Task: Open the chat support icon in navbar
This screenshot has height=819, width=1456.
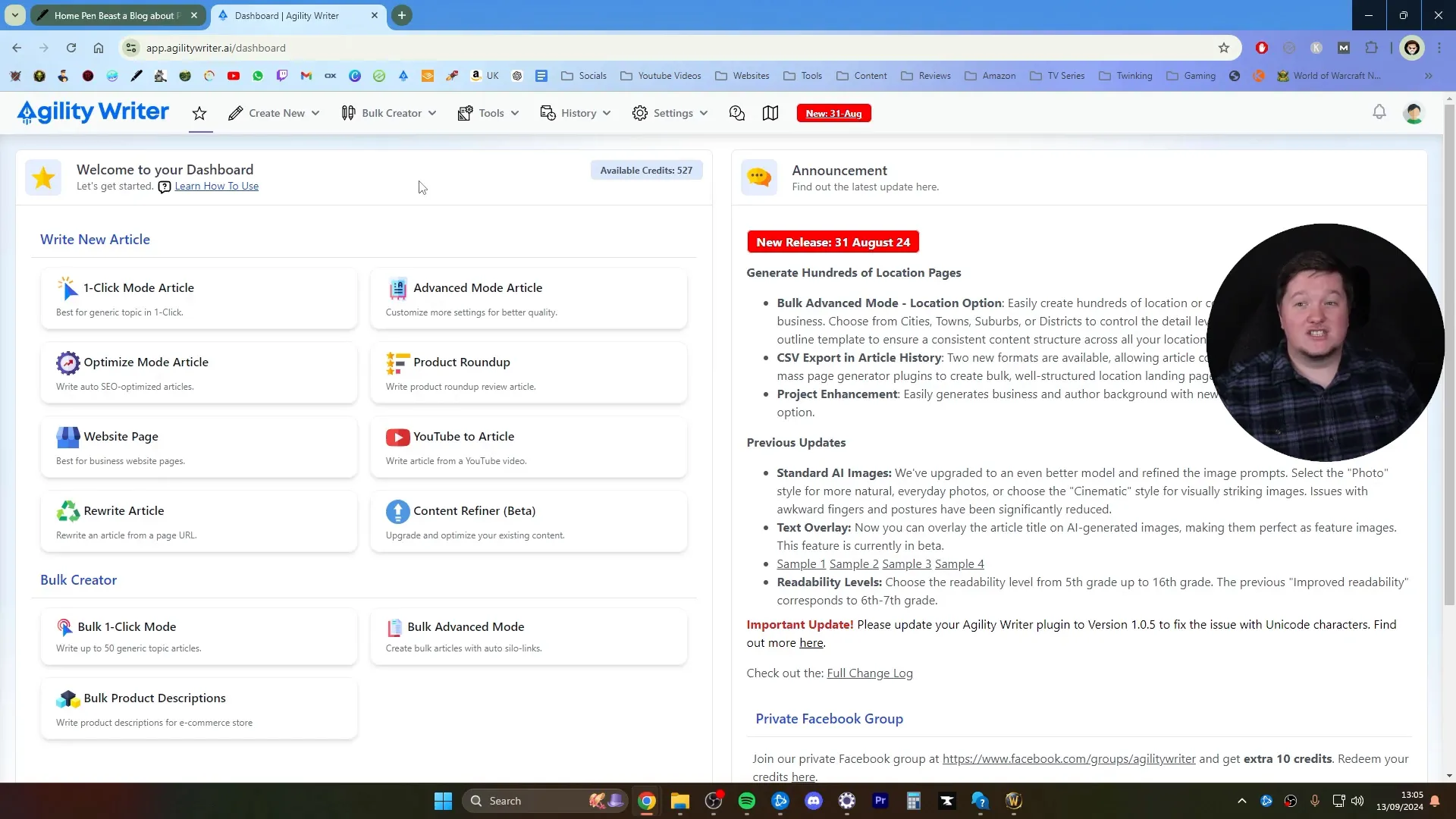Action: coord(736,113)
